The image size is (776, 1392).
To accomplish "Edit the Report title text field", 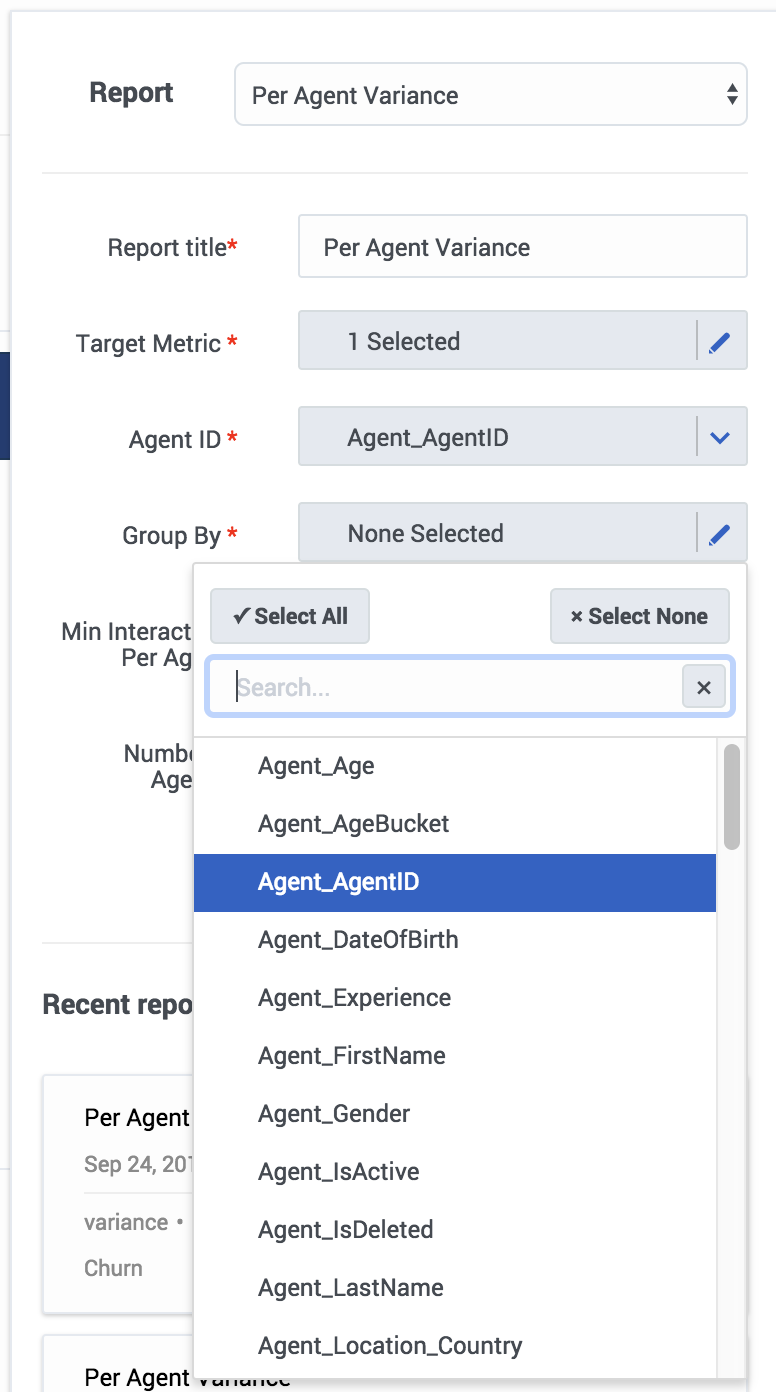I will [x=522, y=247].
